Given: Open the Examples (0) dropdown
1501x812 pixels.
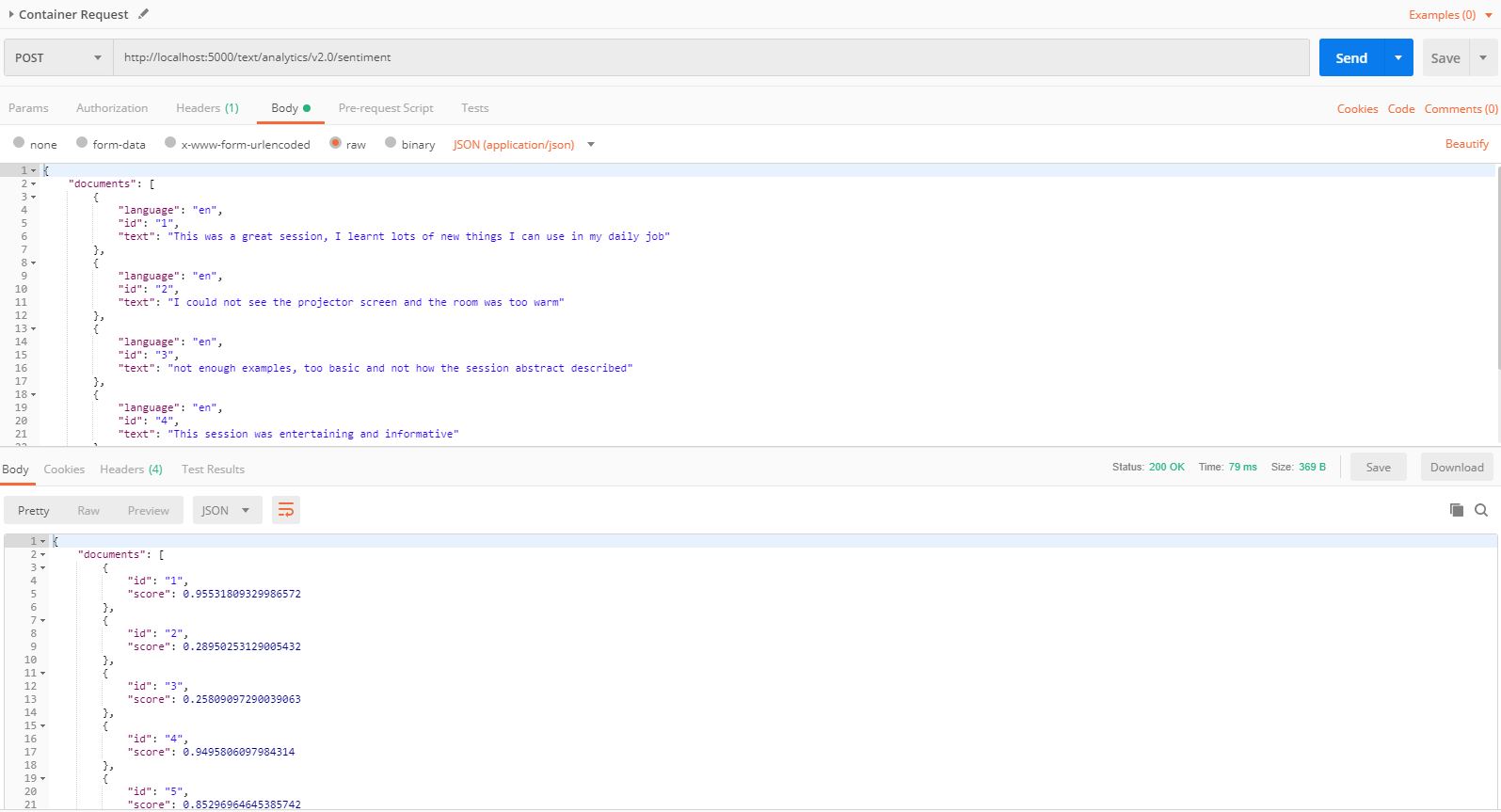Looking at the screenshot, I should [1450, 15].
